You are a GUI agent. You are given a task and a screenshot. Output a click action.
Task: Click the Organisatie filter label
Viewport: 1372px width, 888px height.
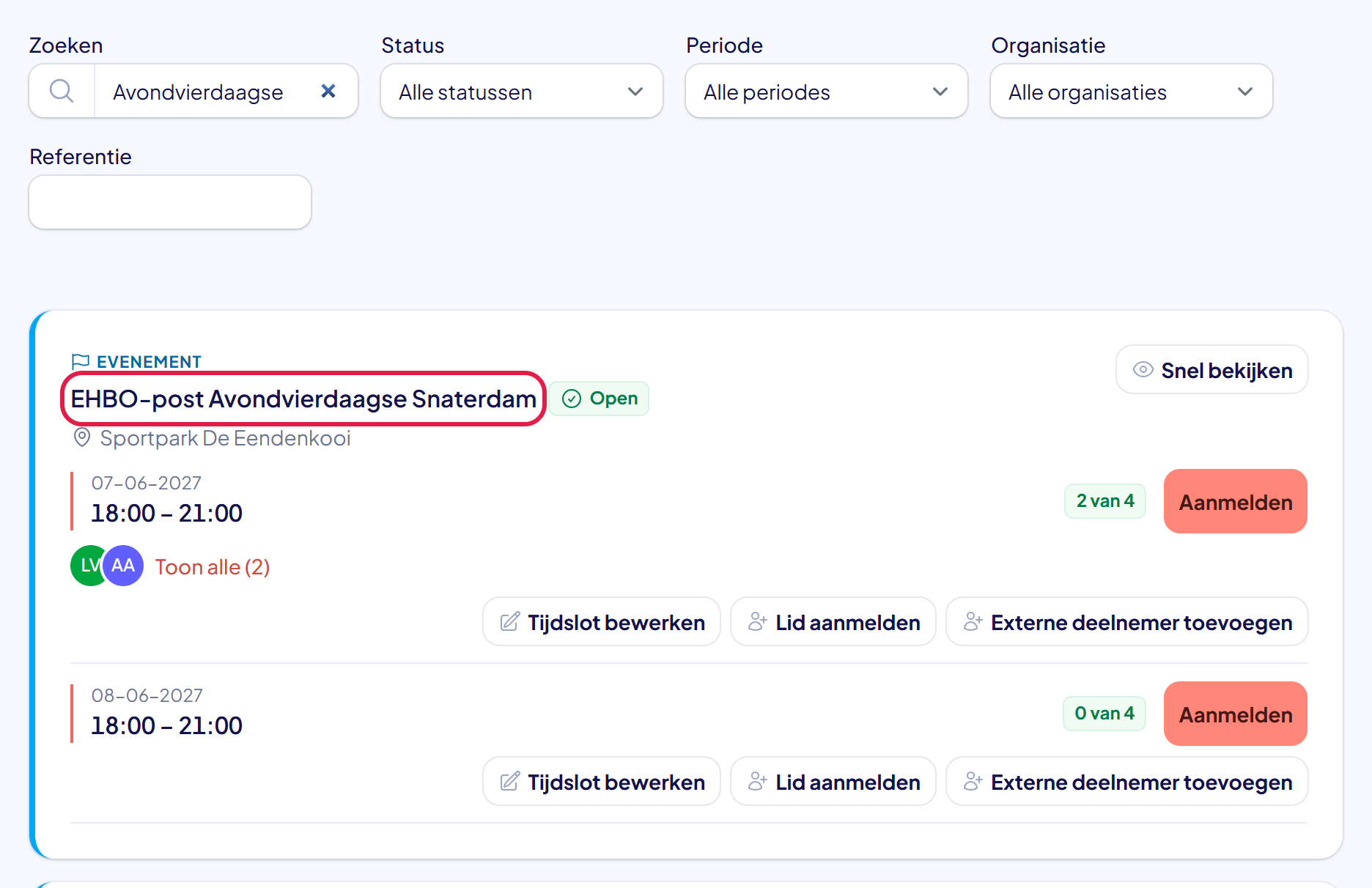coord(1048,45)
